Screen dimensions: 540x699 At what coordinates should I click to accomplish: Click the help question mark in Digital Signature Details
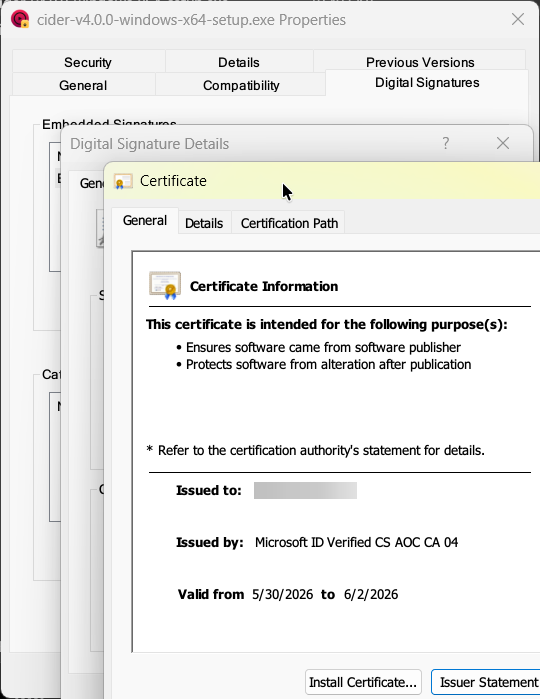[445, 143]
